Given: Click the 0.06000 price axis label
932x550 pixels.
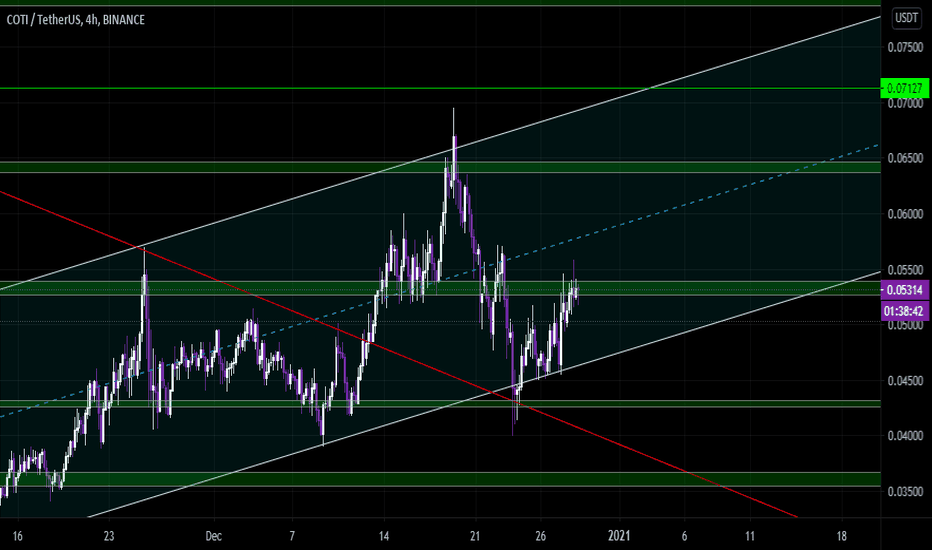Looking at the screenshot, I should [905, 214].
